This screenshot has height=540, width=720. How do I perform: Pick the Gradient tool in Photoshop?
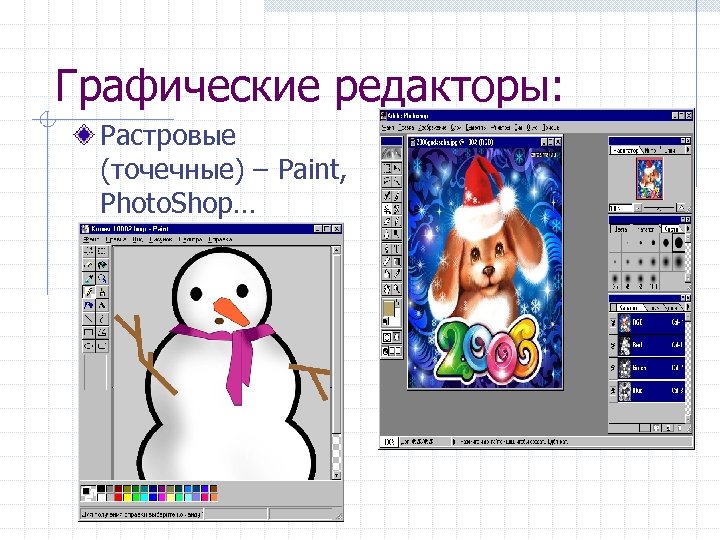[x=397, y=261]
